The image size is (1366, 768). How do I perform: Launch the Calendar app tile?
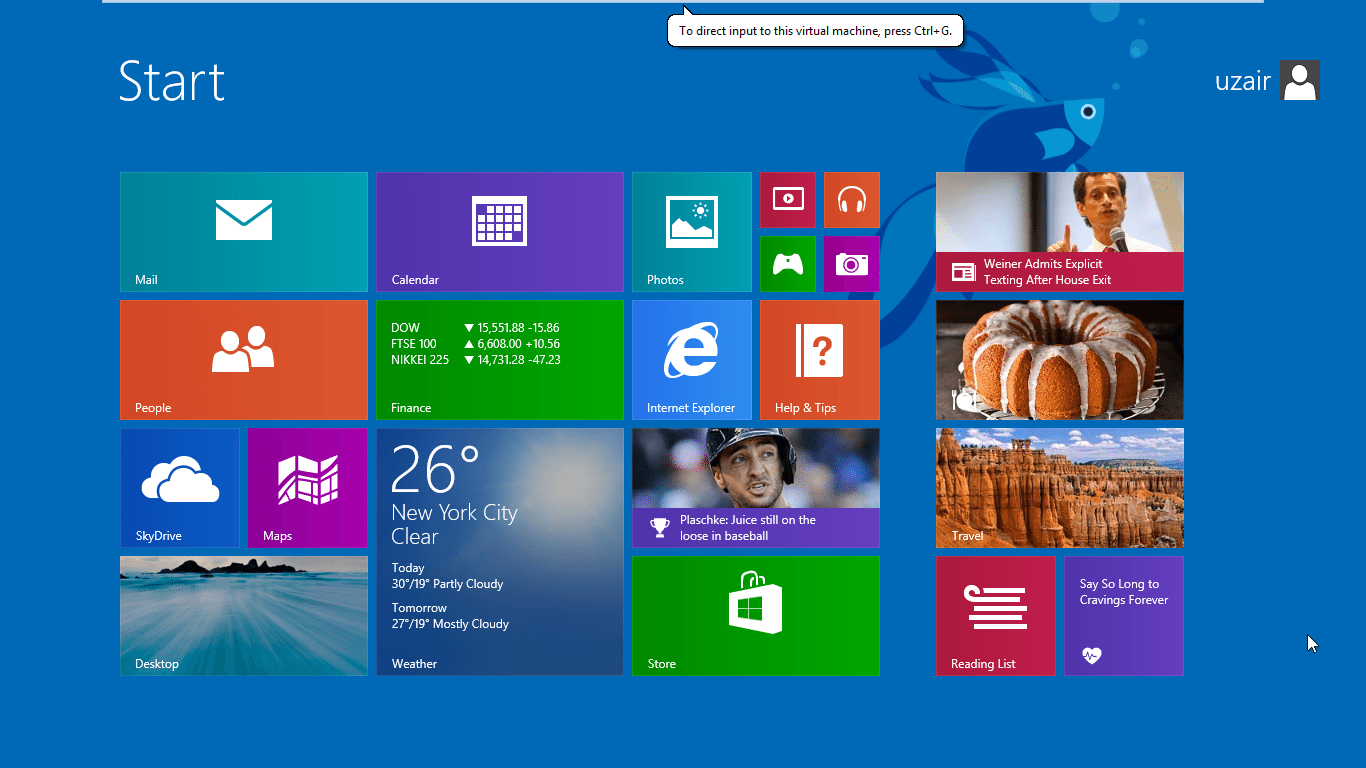point(500,232)
